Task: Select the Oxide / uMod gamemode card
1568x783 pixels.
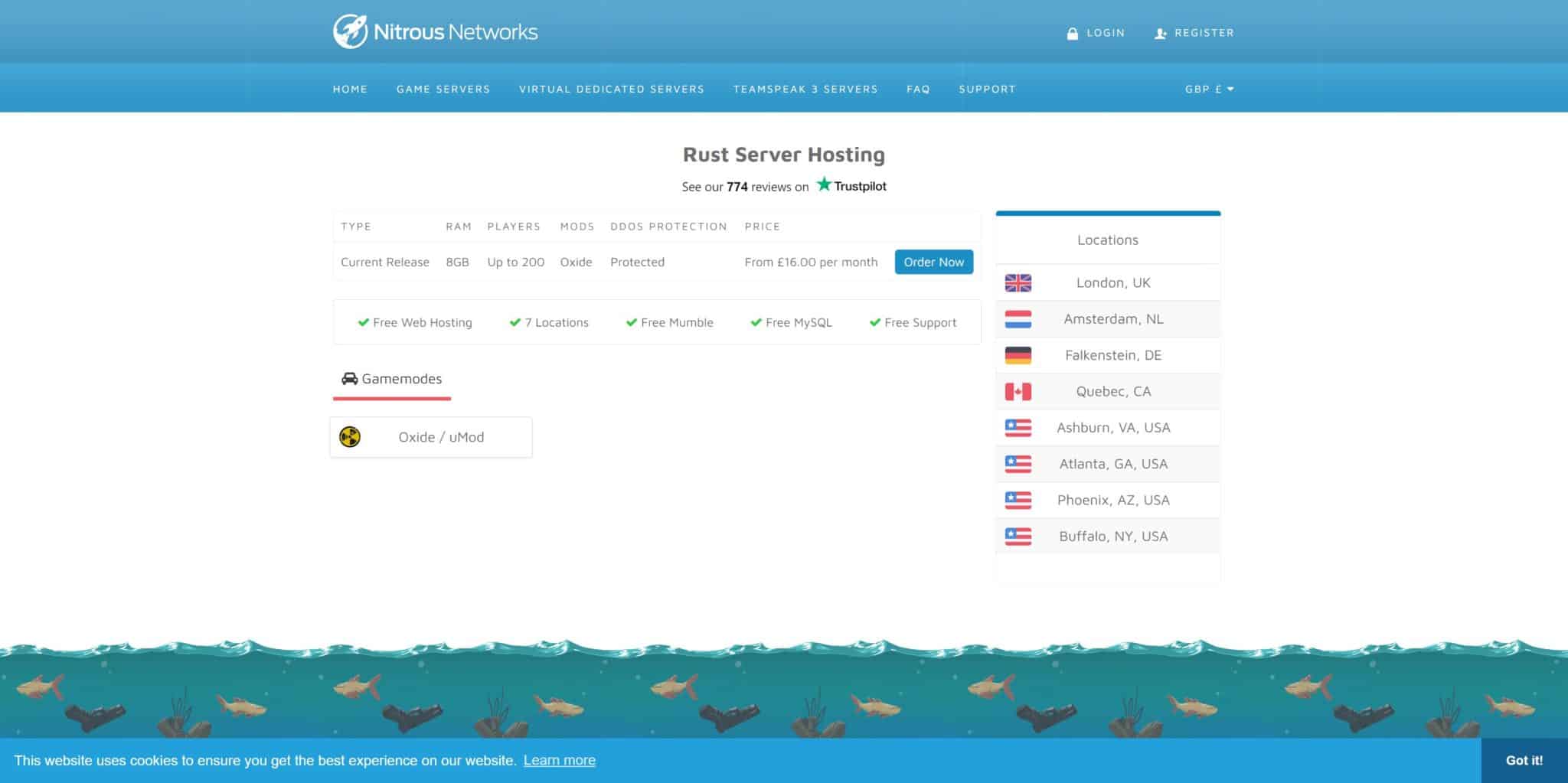Action: click(x=431, y=437)
